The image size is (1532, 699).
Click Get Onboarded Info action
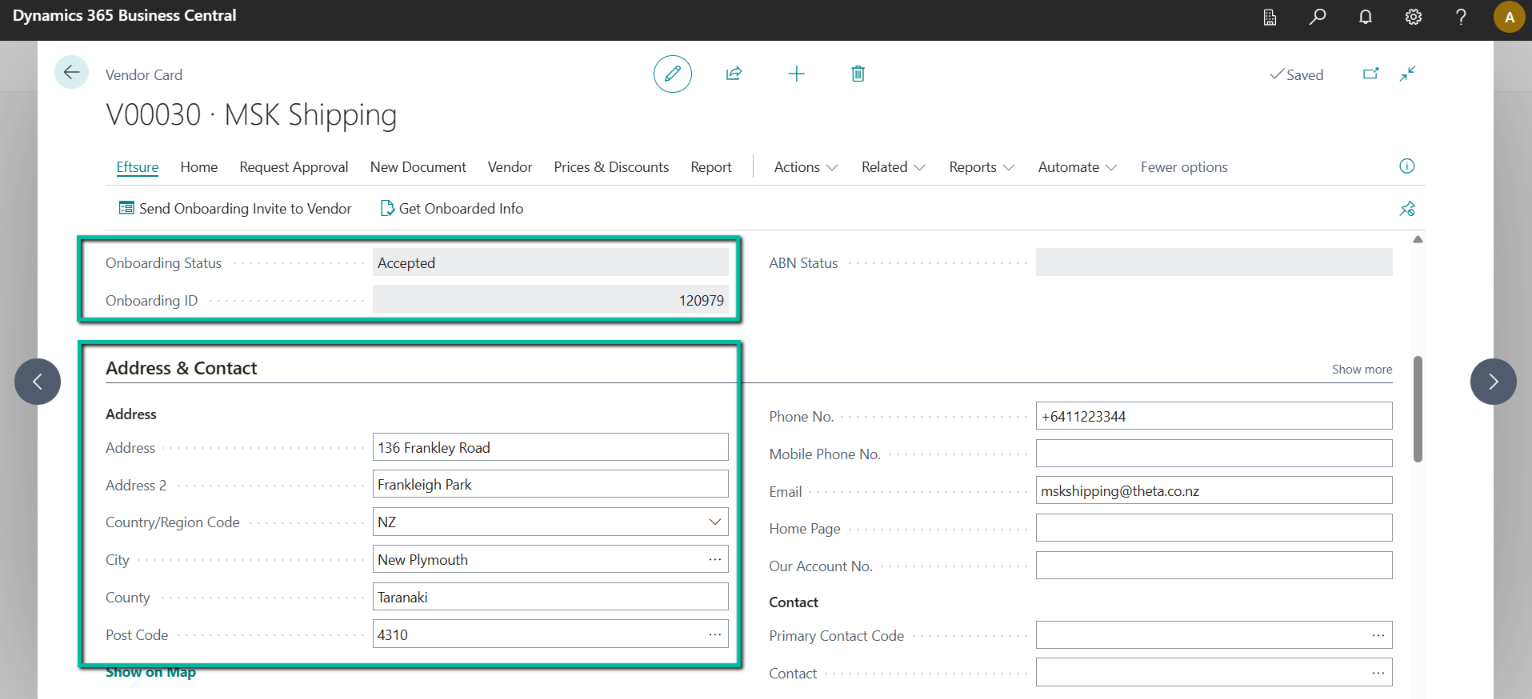click(x=452, y=209)
